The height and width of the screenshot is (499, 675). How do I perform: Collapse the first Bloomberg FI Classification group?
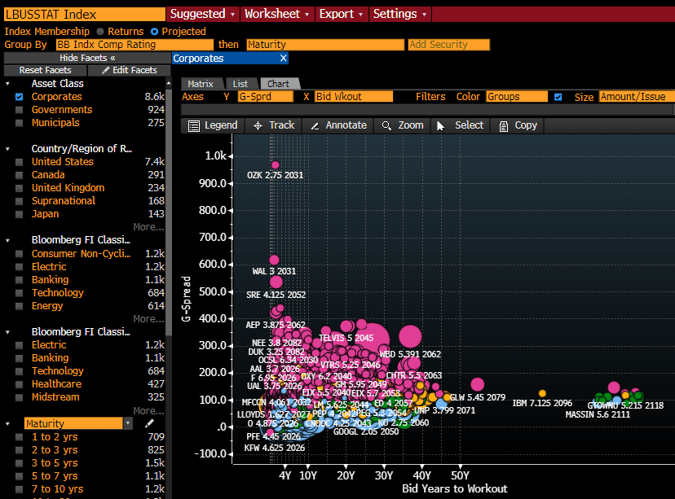[7, 240]
